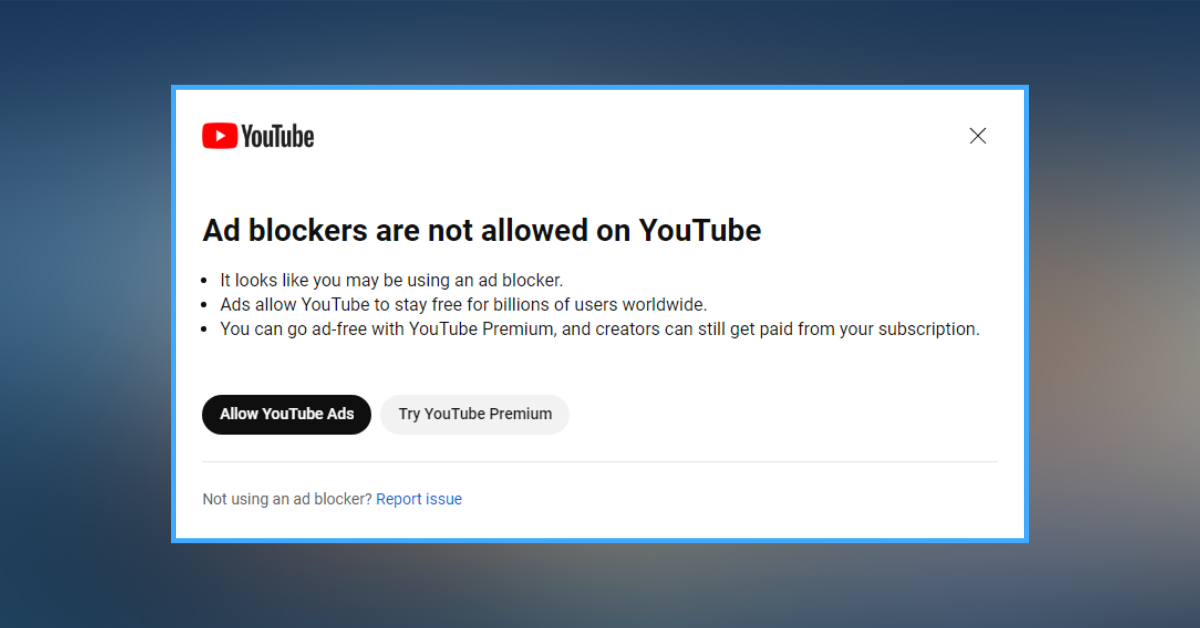Viewport: 1200px width, 628px height.
Task: Click the YouTube wordmark text in header
Action: [278, 137]
